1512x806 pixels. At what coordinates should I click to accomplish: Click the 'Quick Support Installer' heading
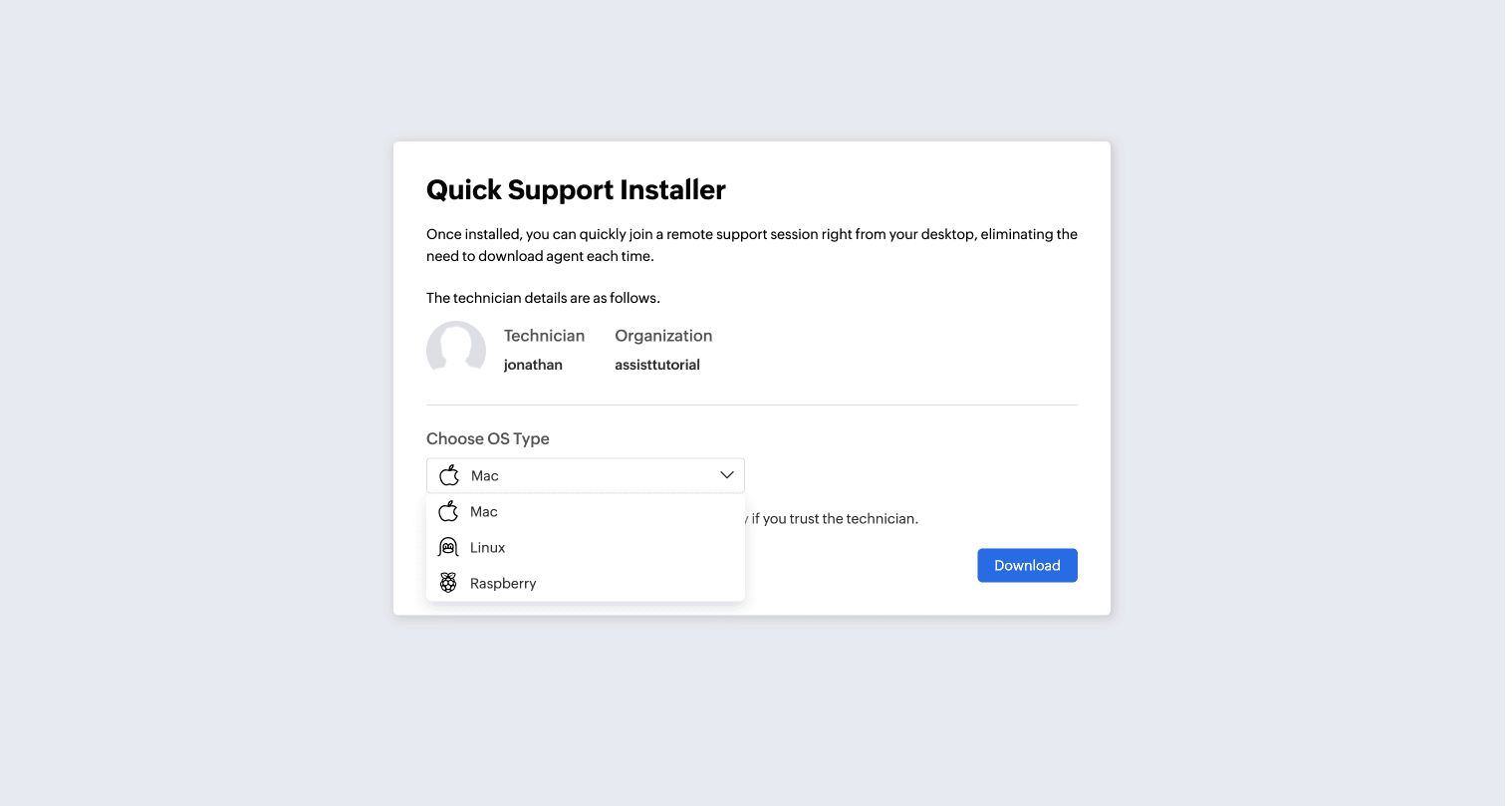576,190
